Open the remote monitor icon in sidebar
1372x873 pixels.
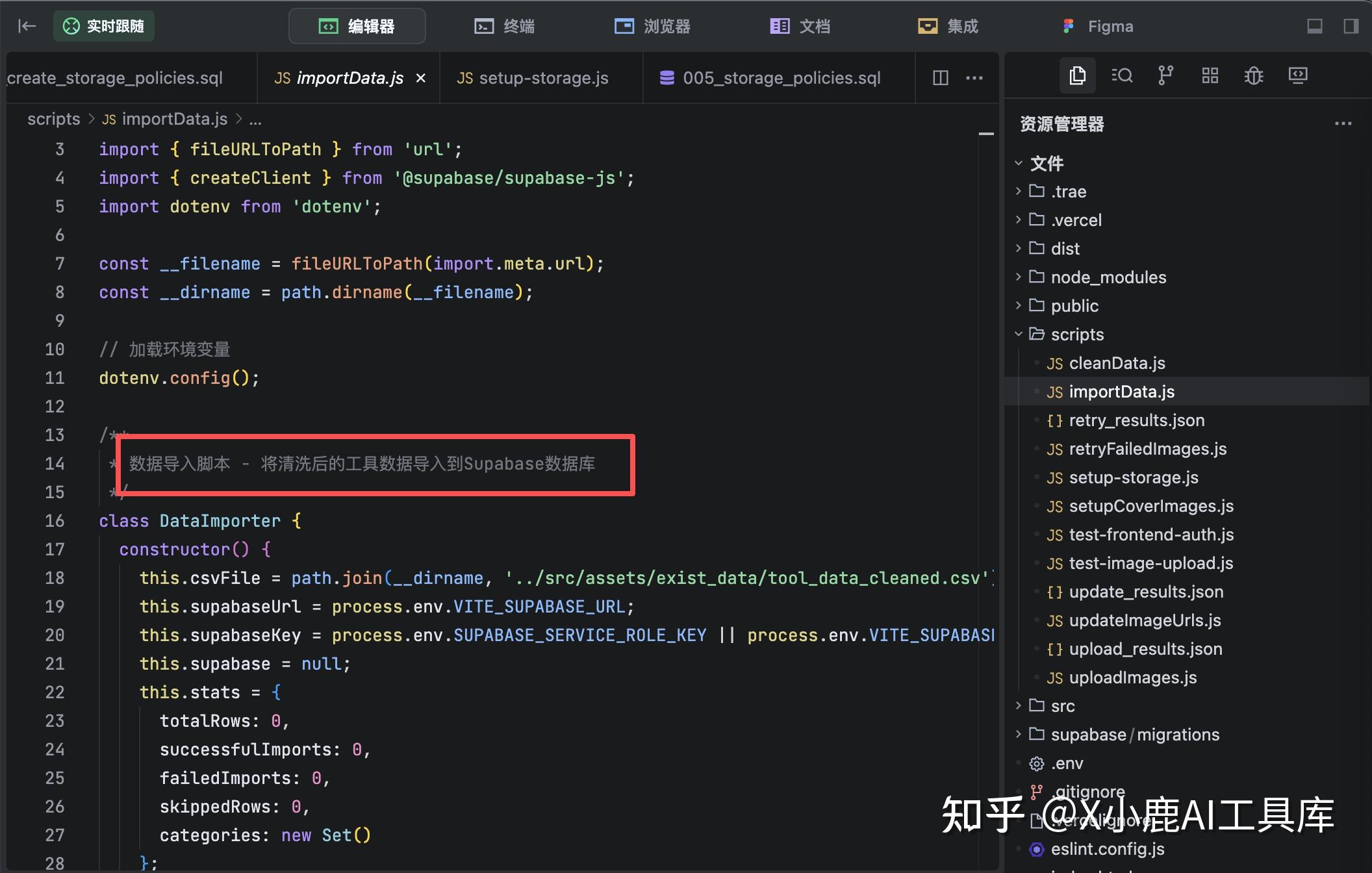1298,76
